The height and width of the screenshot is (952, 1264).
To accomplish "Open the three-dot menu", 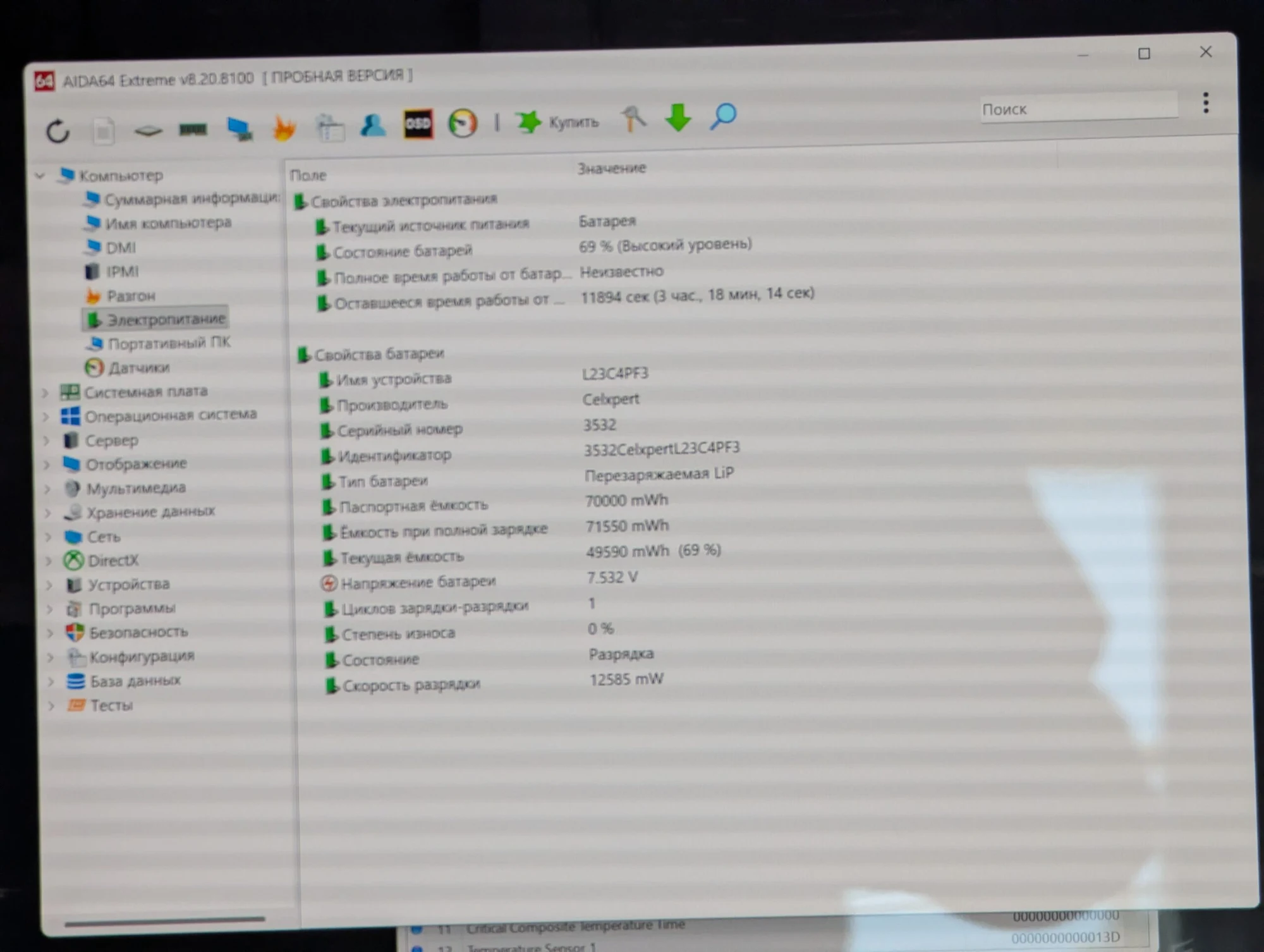I will [1206, 102].
